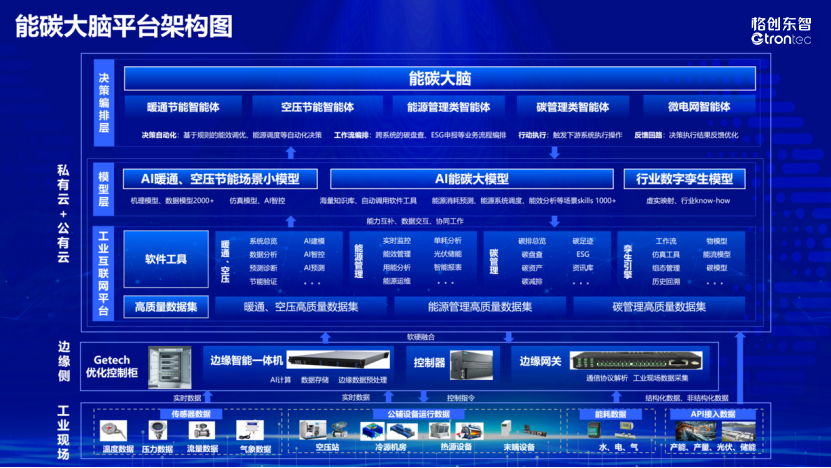831x468 pixels.
Task: Click the 工作流 text under 孪生引擎
Action: coord(666,241)
